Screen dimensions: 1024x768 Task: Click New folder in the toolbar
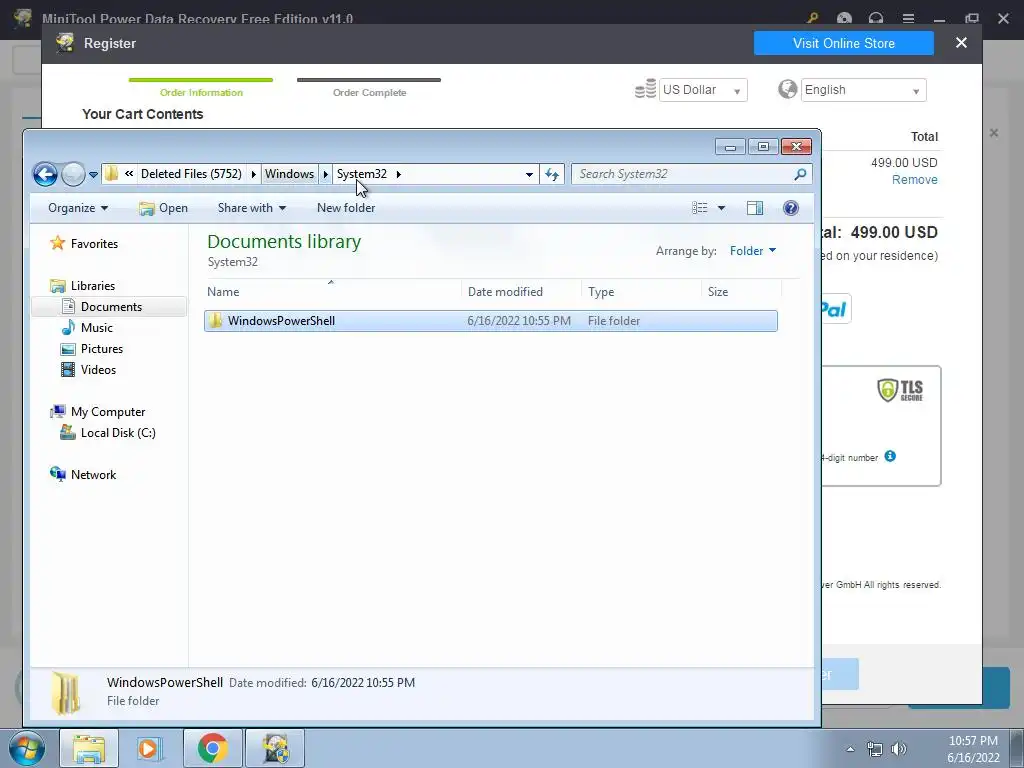pos(345,208)
